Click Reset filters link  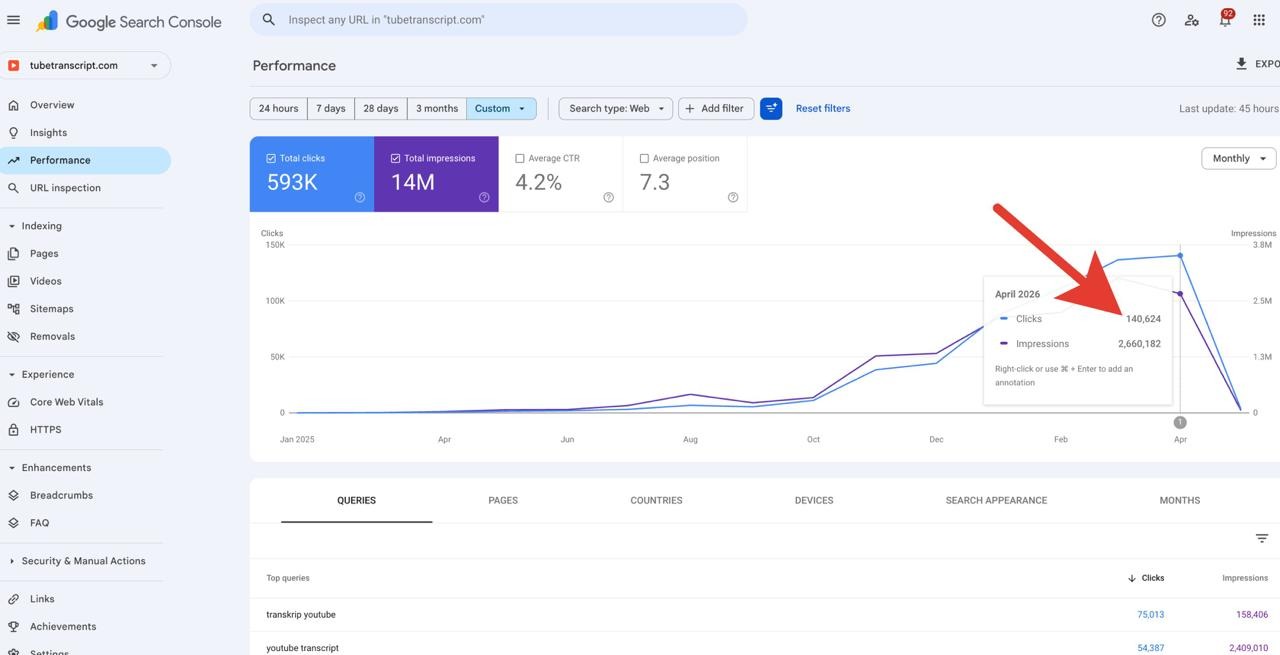coord(823,108)
